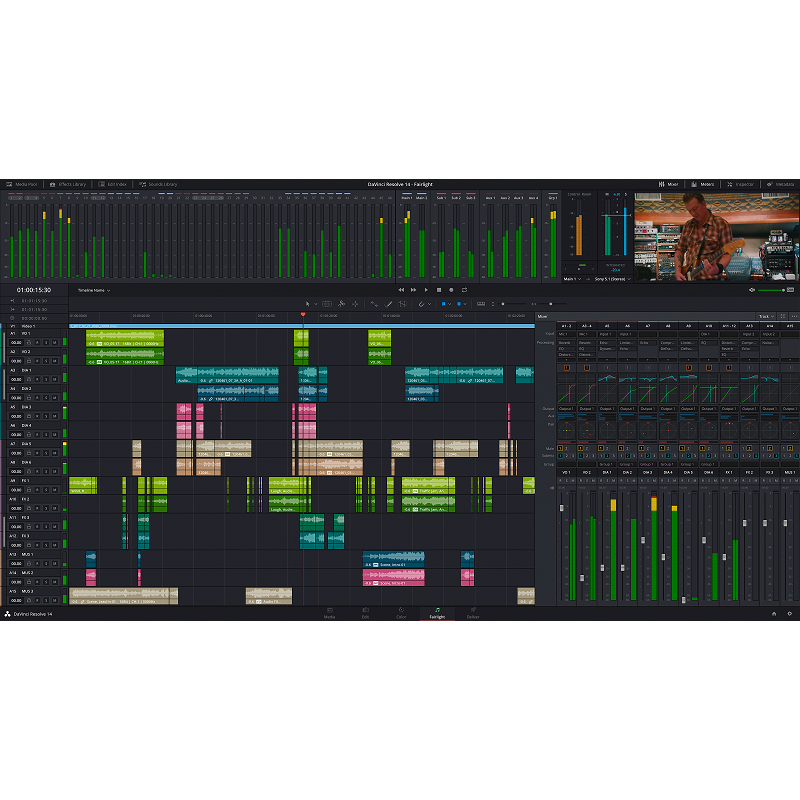Viewport: 800px width, 800px height.
Task: Expand the Timeline Name dropdown
Action: pyautogui.click(x=94, y=290)
